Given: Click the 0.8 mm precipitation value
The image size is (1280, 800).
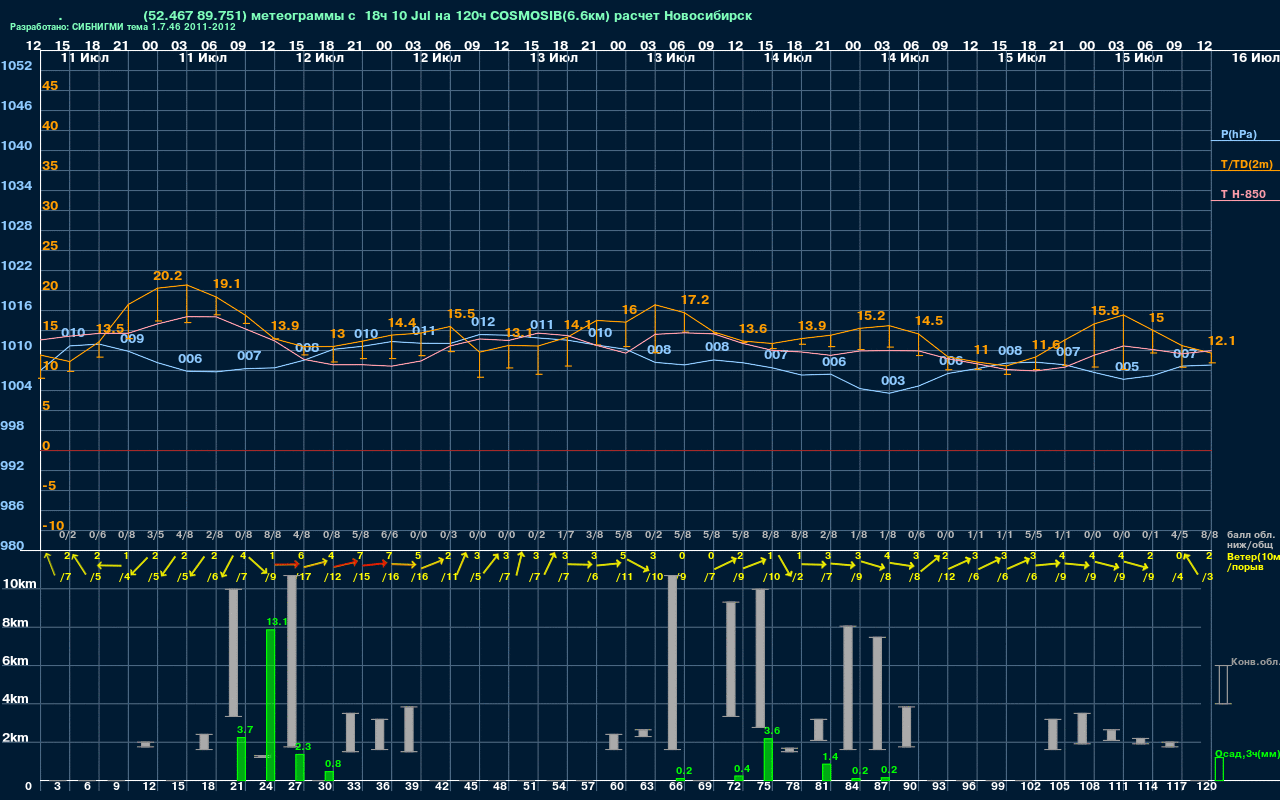Looking at the screenshot, I should (x=333, y=764).
